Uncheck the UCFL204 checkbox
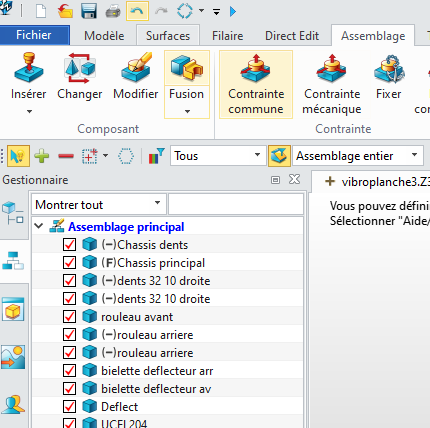The image size is (430, 428). (69, 423)
